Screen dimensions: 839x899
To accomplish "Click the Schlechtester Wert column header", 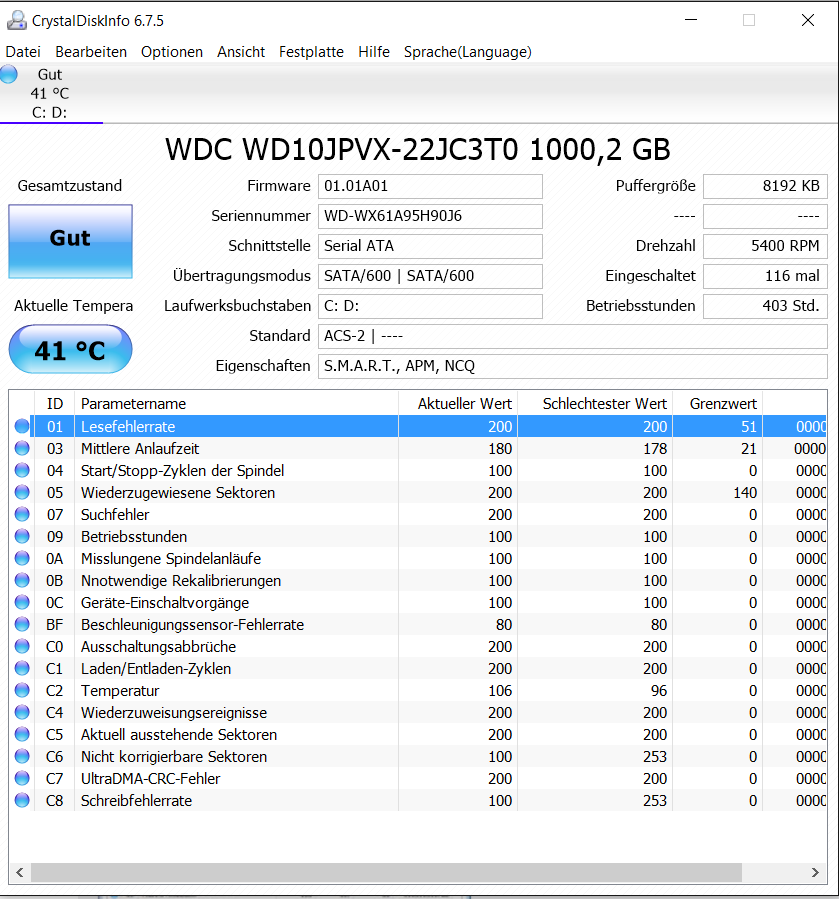I will point(595,404).
